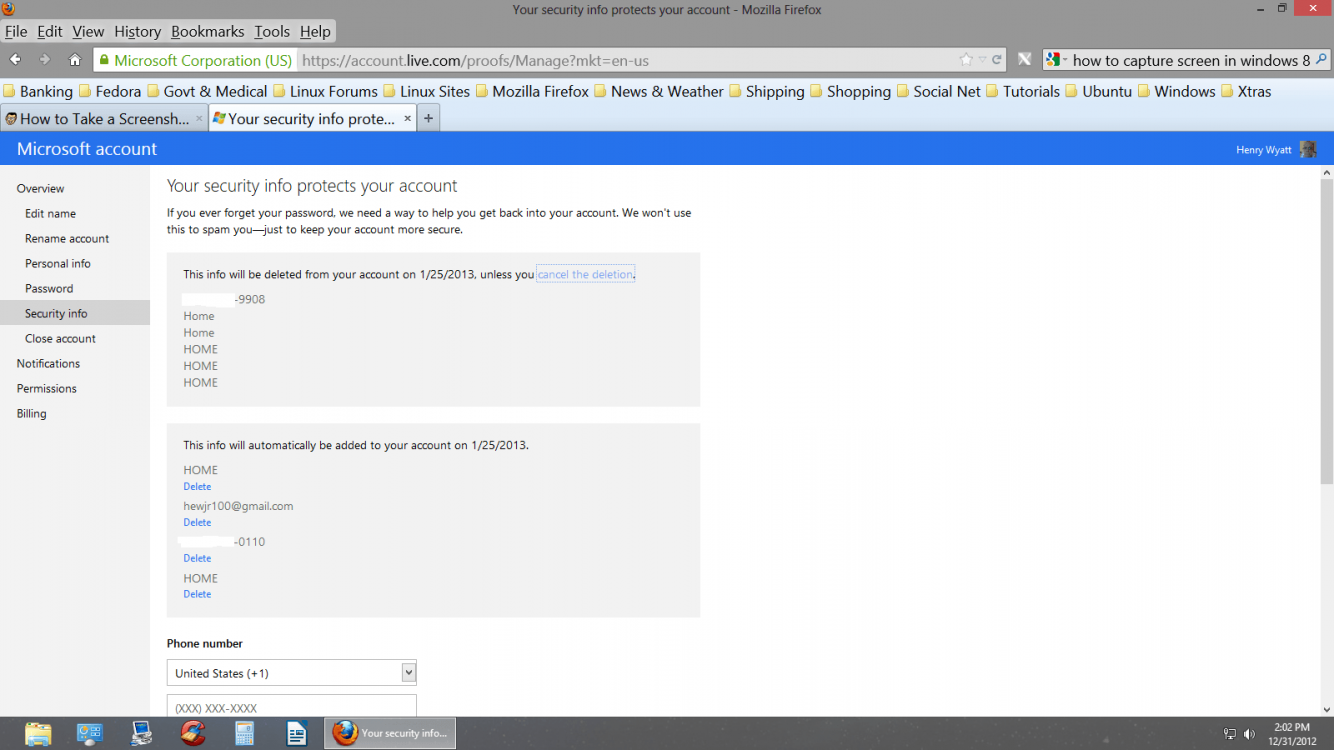Image resolution: width=1334 pixels, height=750 pixels.
Task: Open the Fedora bookmarks folder
Action: 110,91
